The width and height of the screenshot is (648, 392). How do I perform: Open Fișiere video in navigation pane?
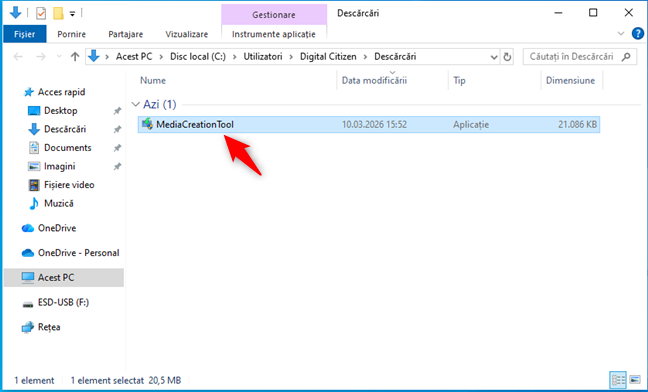69,185
